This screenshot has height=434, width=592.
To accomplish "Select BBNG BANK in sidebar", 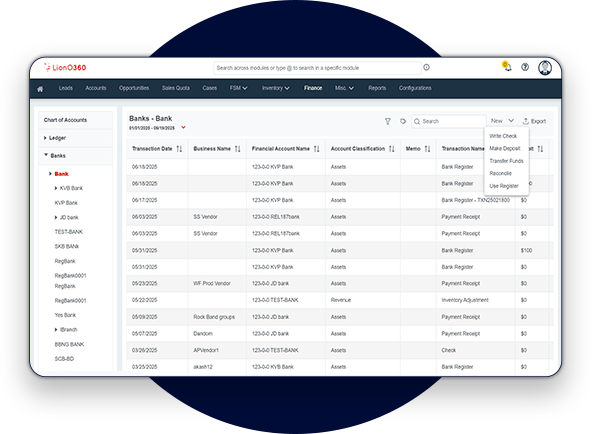I will [x=69, y=344].
